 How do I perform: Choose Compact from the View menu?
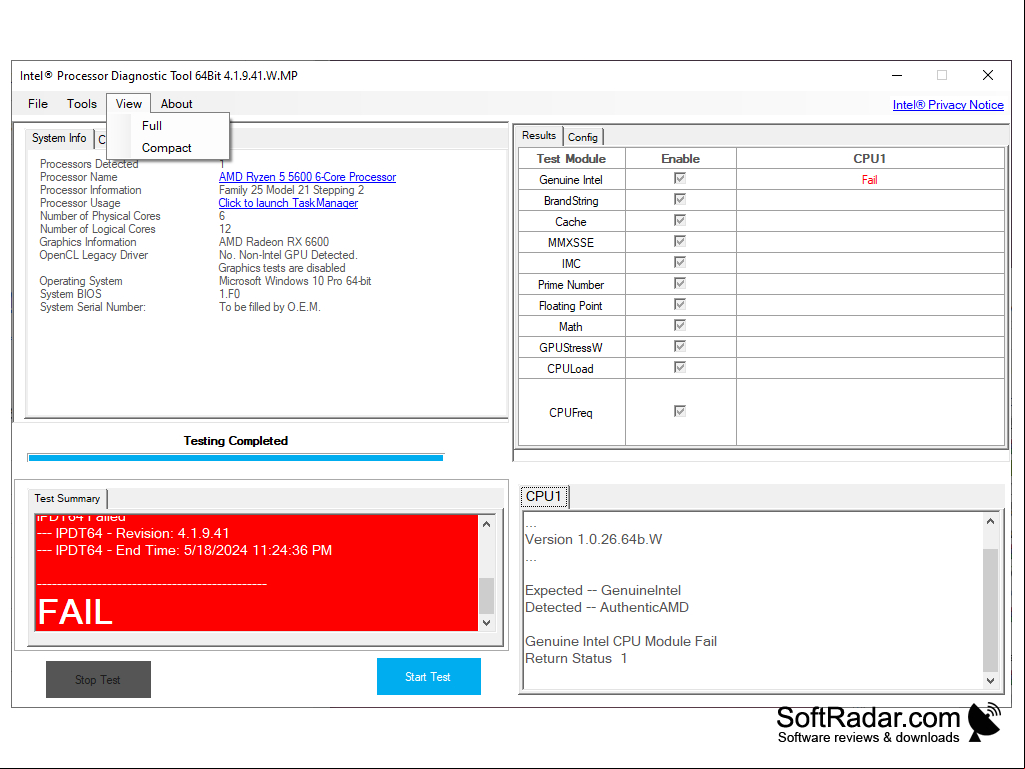click(x=167, y=148)
